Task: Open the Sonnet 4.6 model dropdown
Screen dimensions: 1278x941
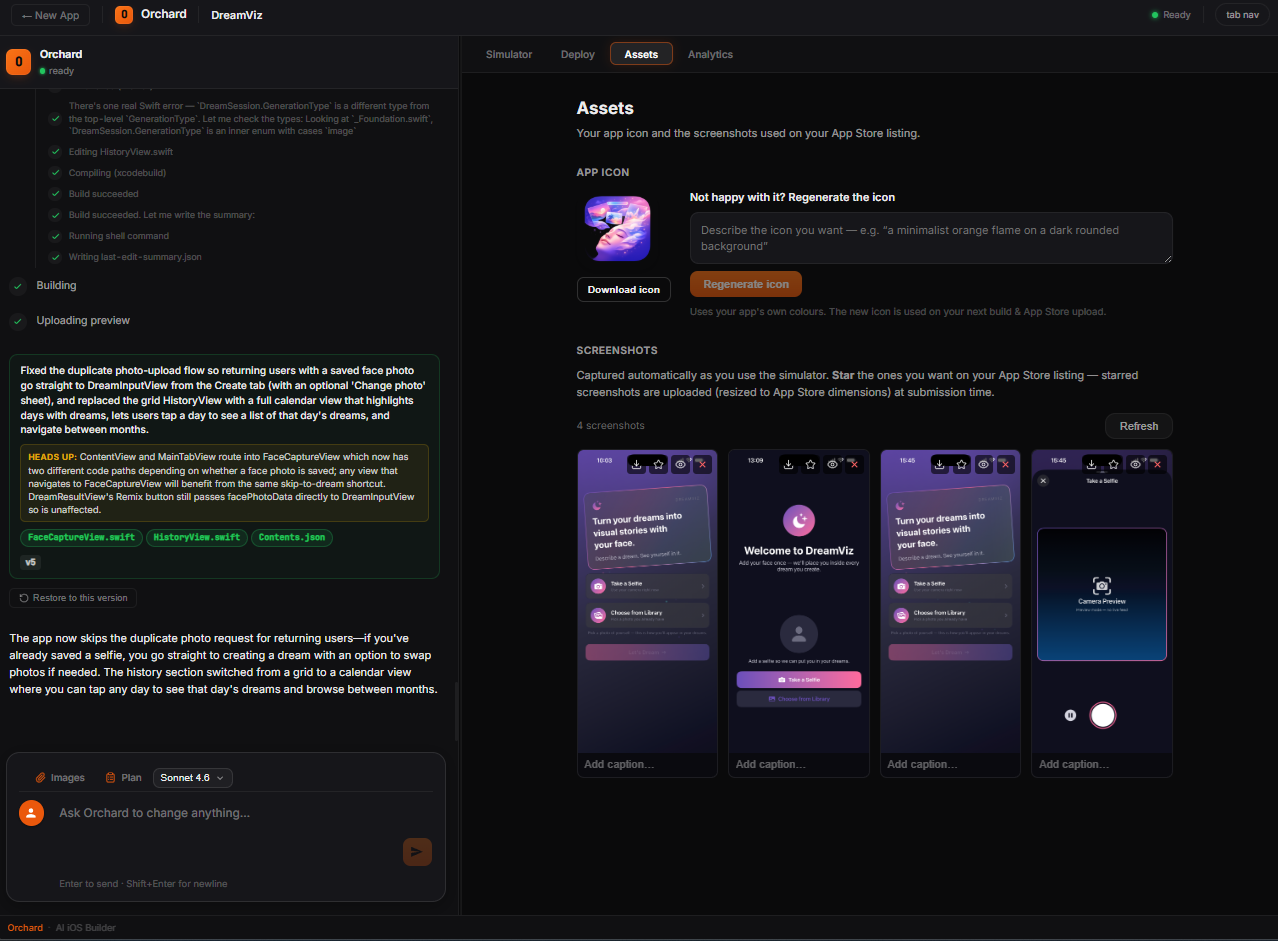Action: (x=193, y=777)
